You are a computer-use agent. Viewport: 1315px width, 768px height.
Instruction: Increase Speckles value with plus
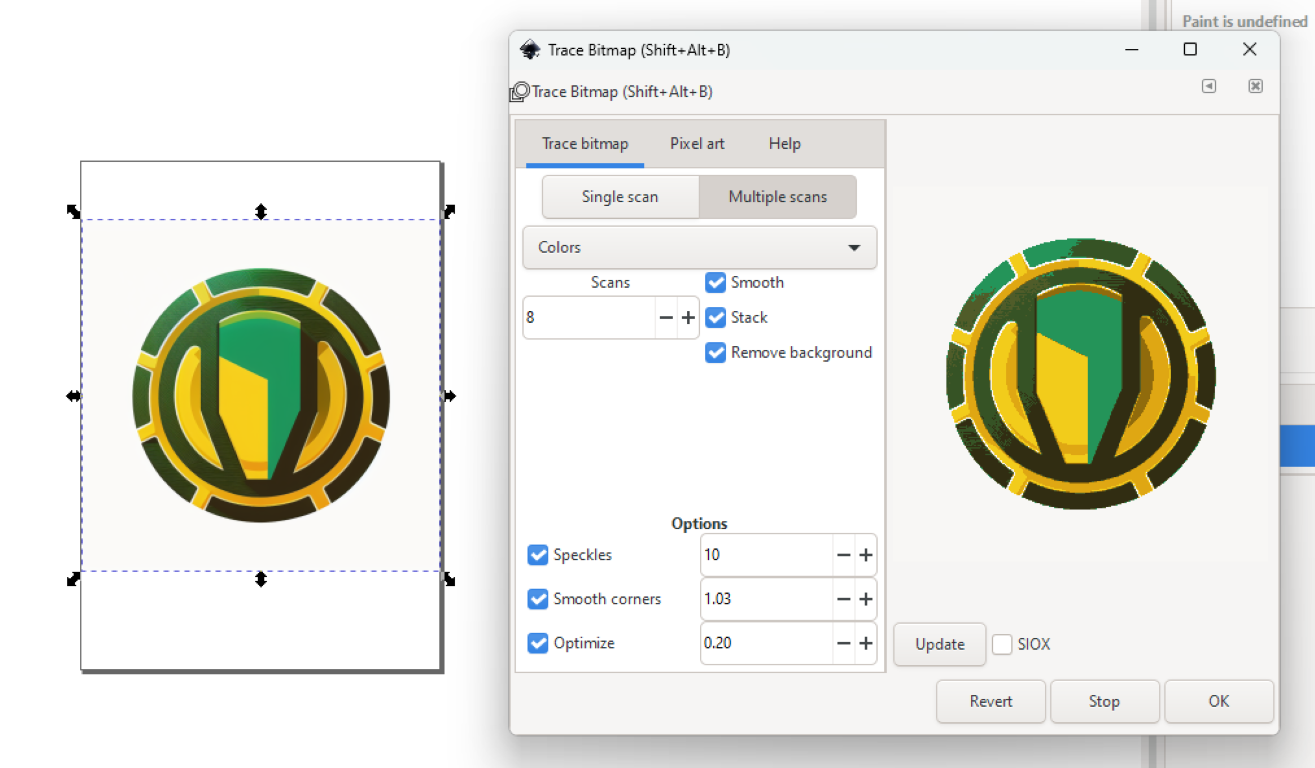866,555
